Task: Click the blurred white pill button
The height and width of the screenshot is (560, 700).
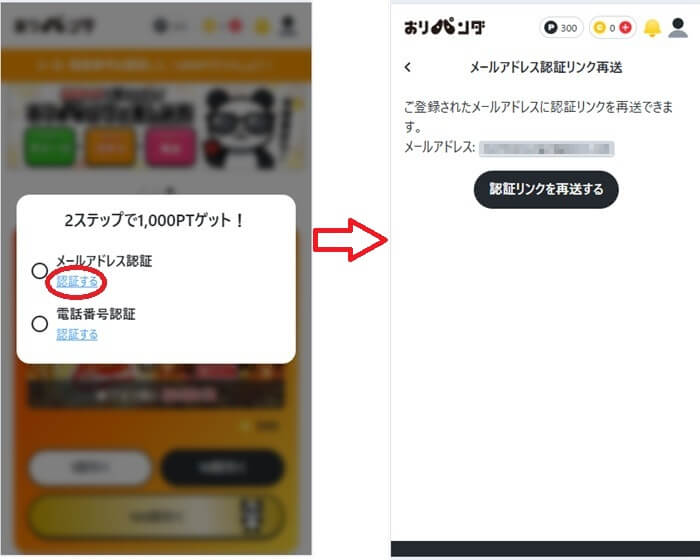Action: click(x=90, y=468)
